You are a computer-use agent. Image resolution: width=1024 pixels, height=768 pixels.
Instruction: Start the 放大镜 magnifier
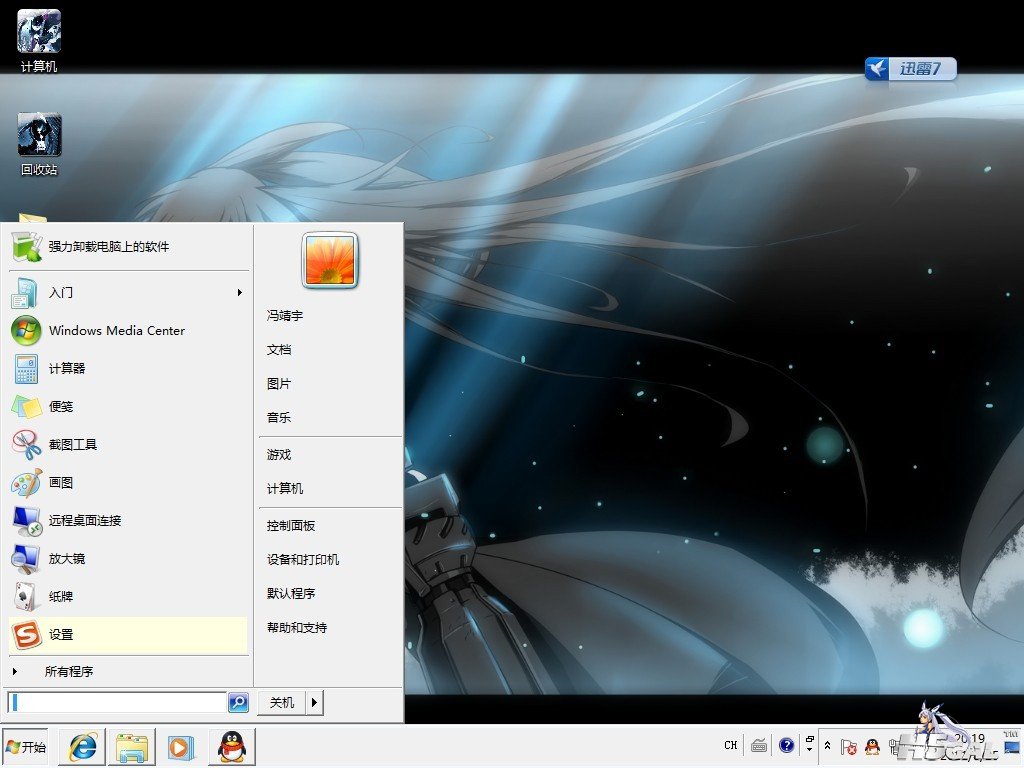coord(66,559)
